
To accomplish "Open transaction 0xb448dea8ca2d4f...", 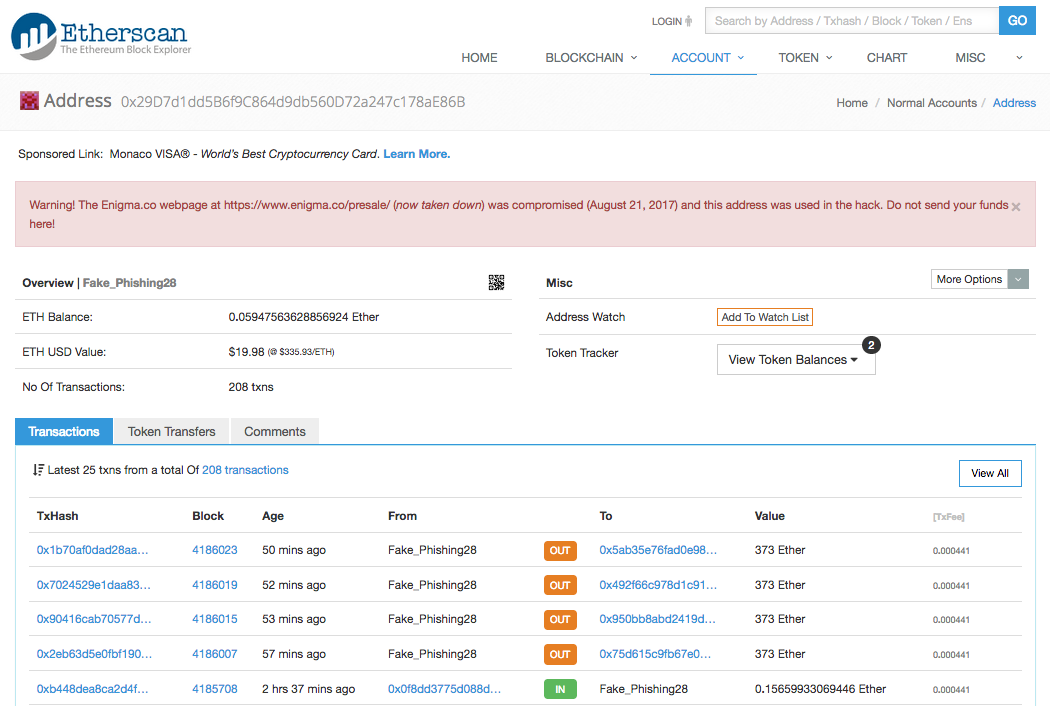I will [x=92, y=689].
